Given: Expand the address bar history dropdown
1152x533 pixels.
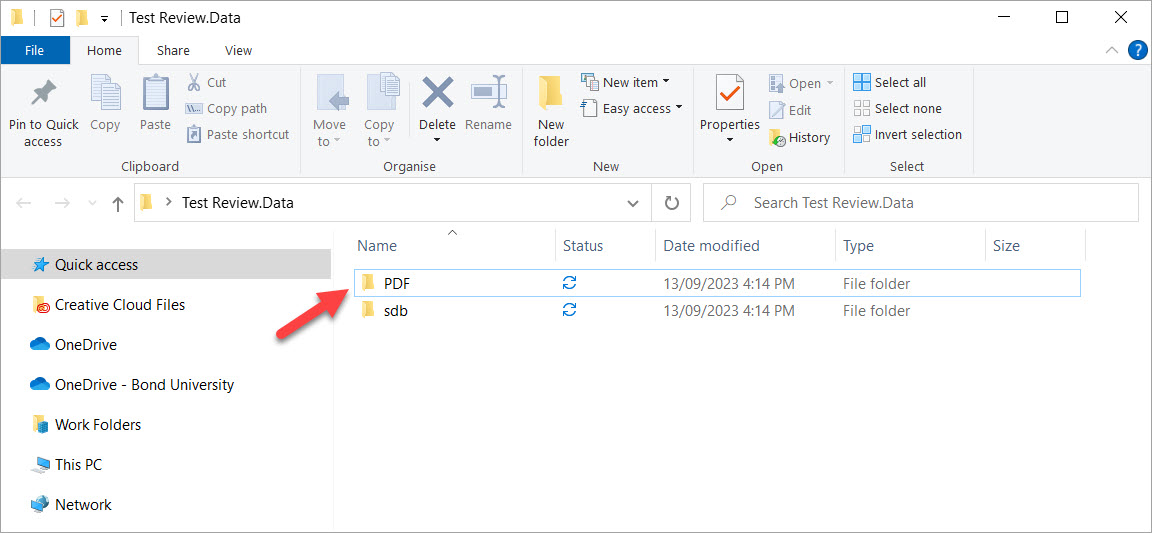Looking at the screenshot, I should [x=633, y=204].
